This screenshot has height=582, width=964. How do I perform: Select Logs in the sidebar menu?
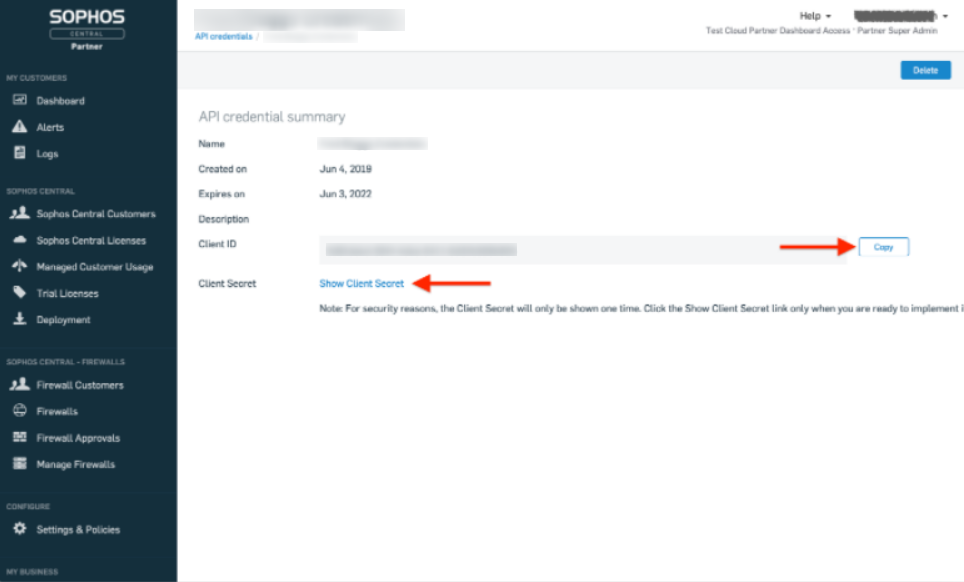(x=45, y=153)
